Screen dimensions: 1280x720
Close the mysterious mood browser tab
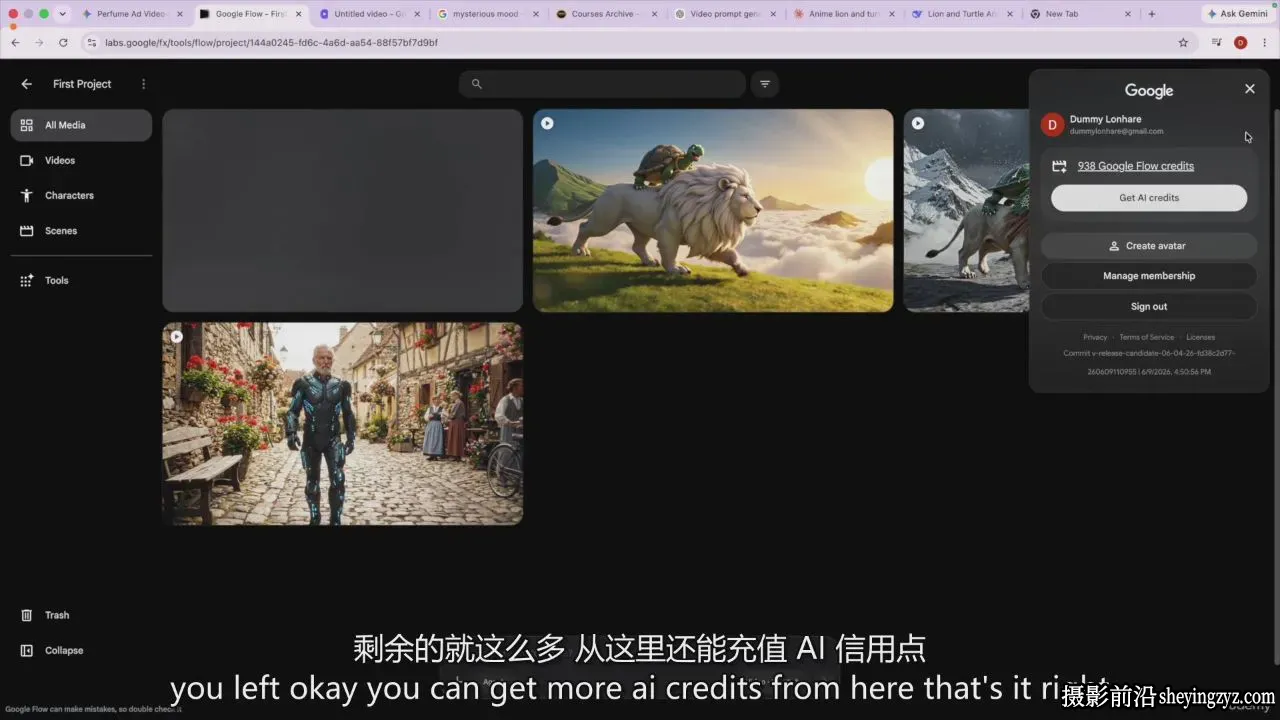pos(535,14)
